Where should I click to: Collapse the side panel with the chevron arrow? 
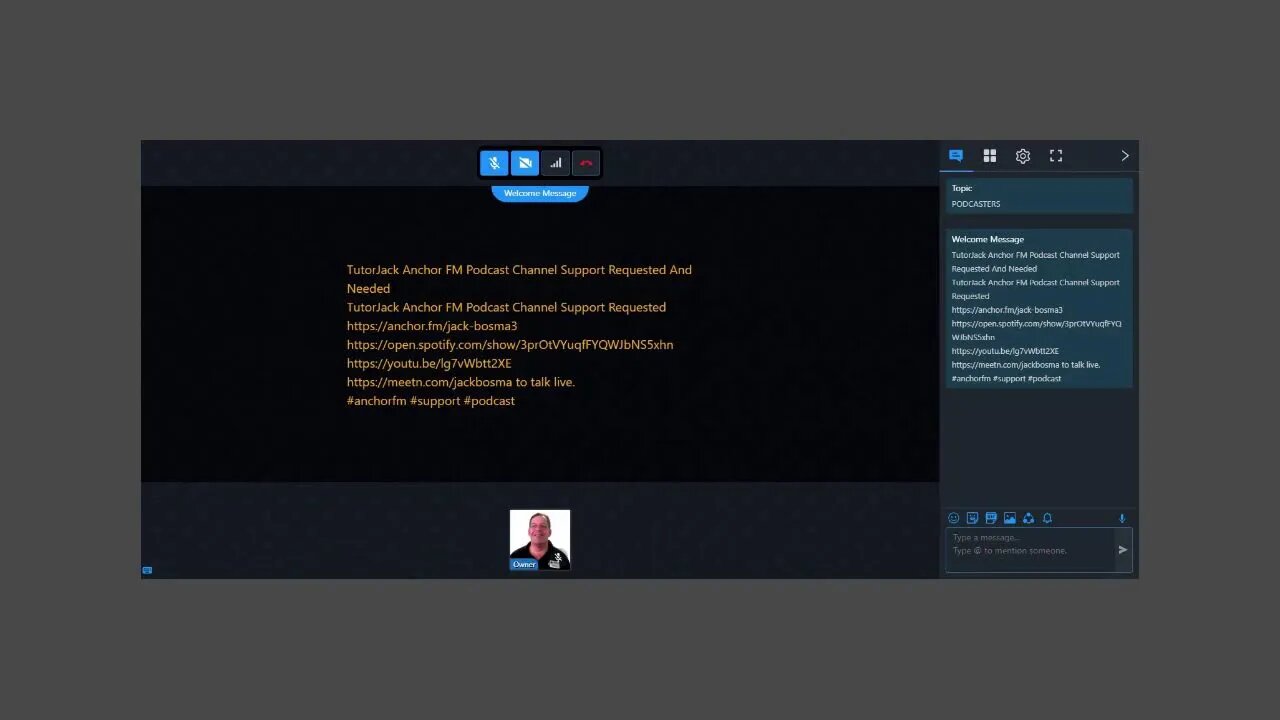1125,156
